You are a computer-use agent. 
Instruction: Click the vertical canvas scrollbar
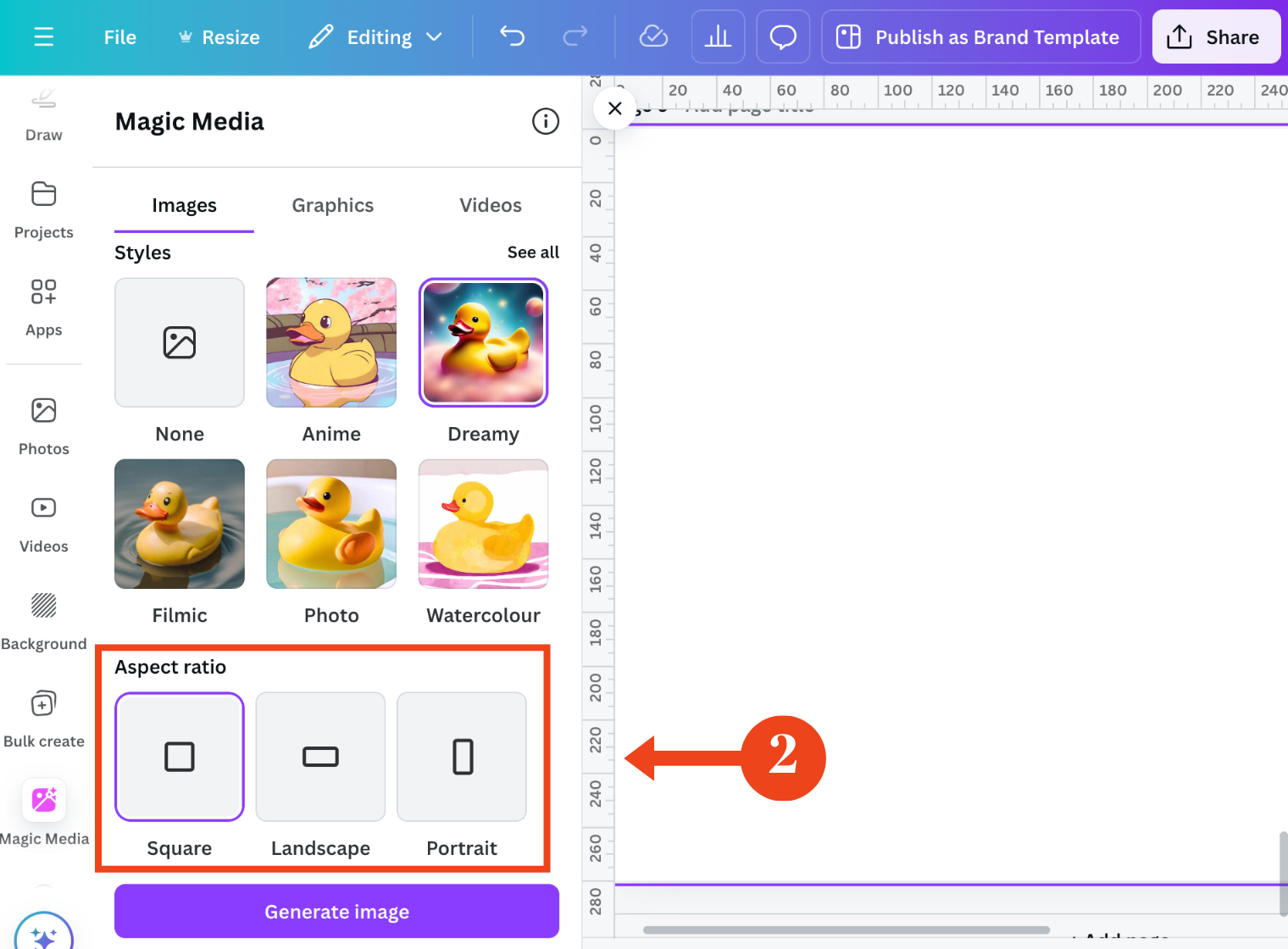point(1283,873)
